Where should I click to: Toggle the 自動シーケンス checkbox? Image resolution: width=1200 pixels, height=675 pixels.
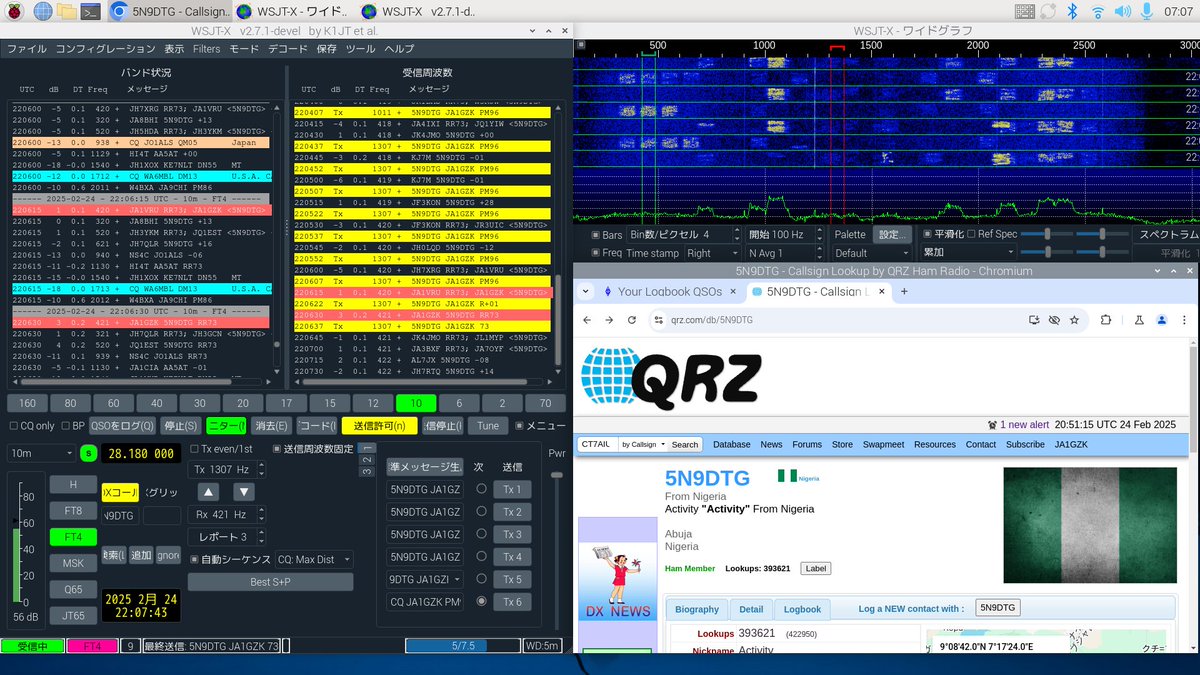click(195, 560)
